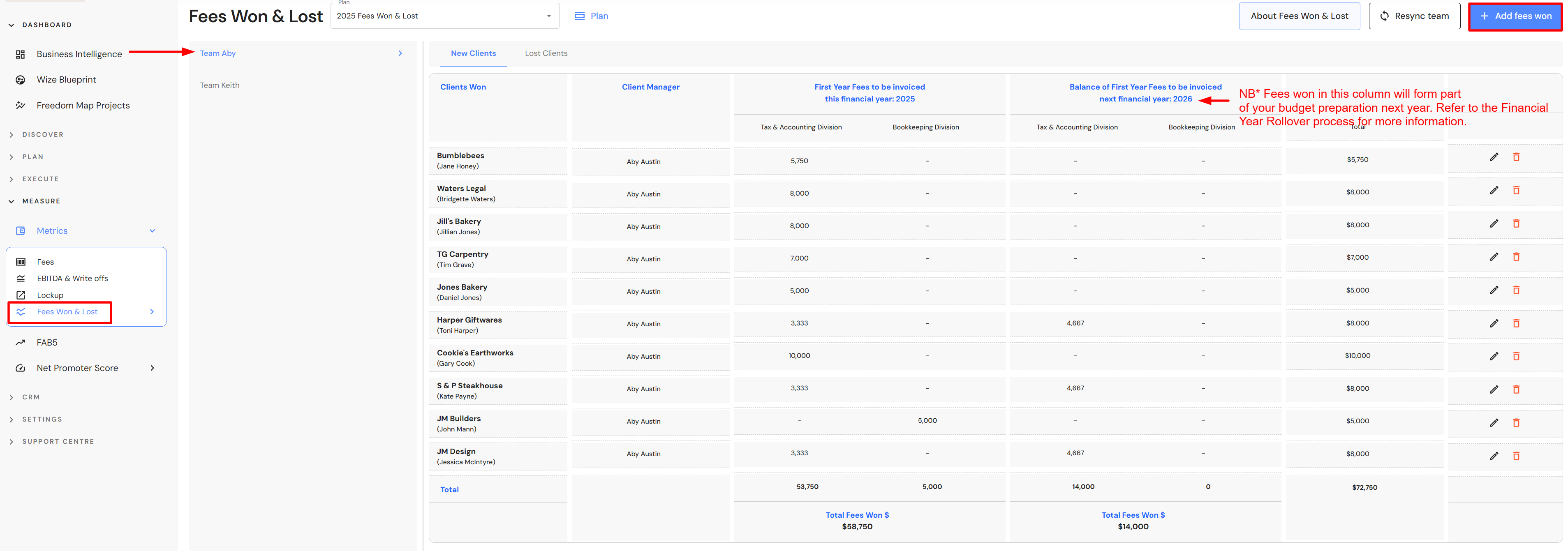Image resolution: width=1568 pixels, height=551 pixels.
Task: Collapse the Metrics submenu chevron
Action: [x=152, y=231]
